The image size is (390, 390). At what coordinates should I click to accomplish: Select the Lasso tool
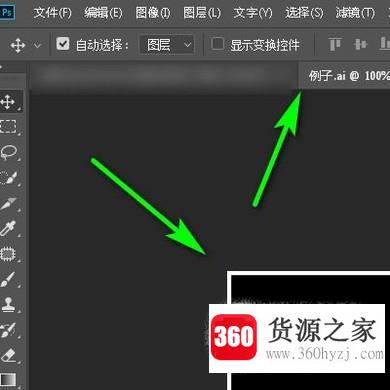(x=9, y=152)
